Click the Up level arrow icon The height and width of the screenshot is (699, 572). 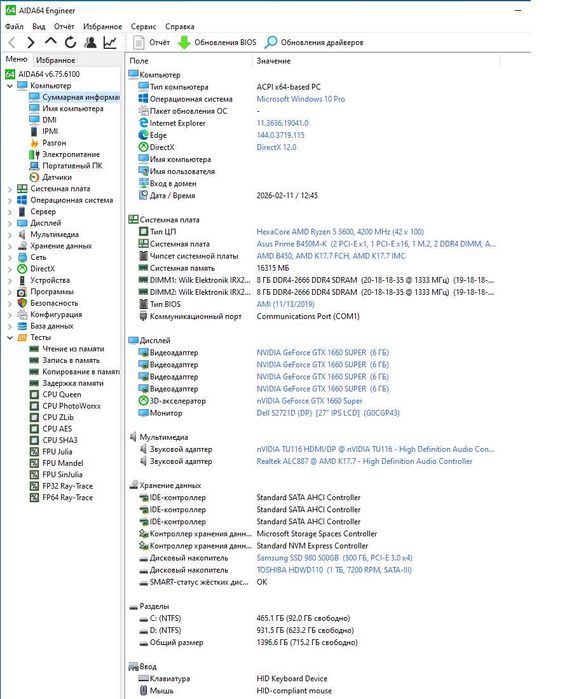coord(51,42)
